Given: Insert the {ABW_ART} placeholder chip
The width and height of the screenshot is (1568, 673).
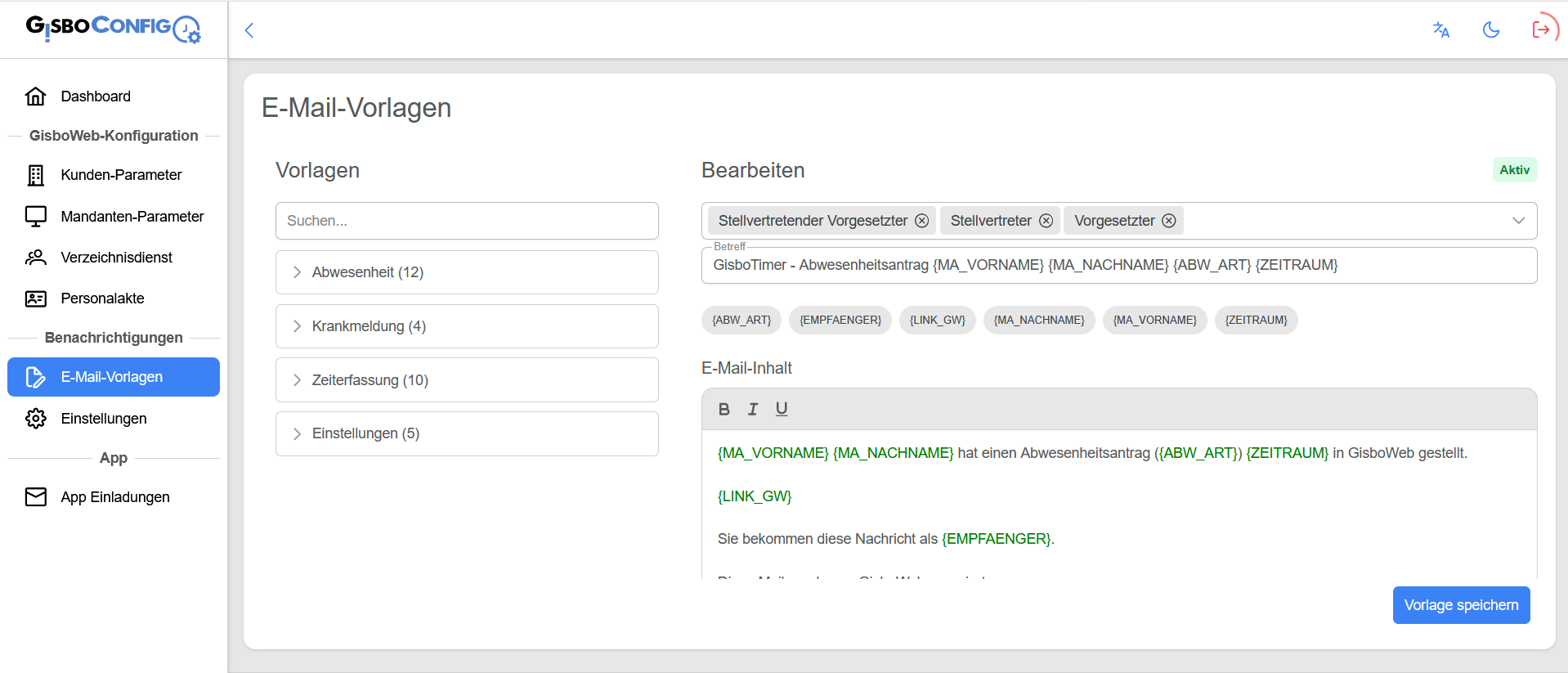Looking at the screenshot, I should pyautogui.click(x=741, y=320).
